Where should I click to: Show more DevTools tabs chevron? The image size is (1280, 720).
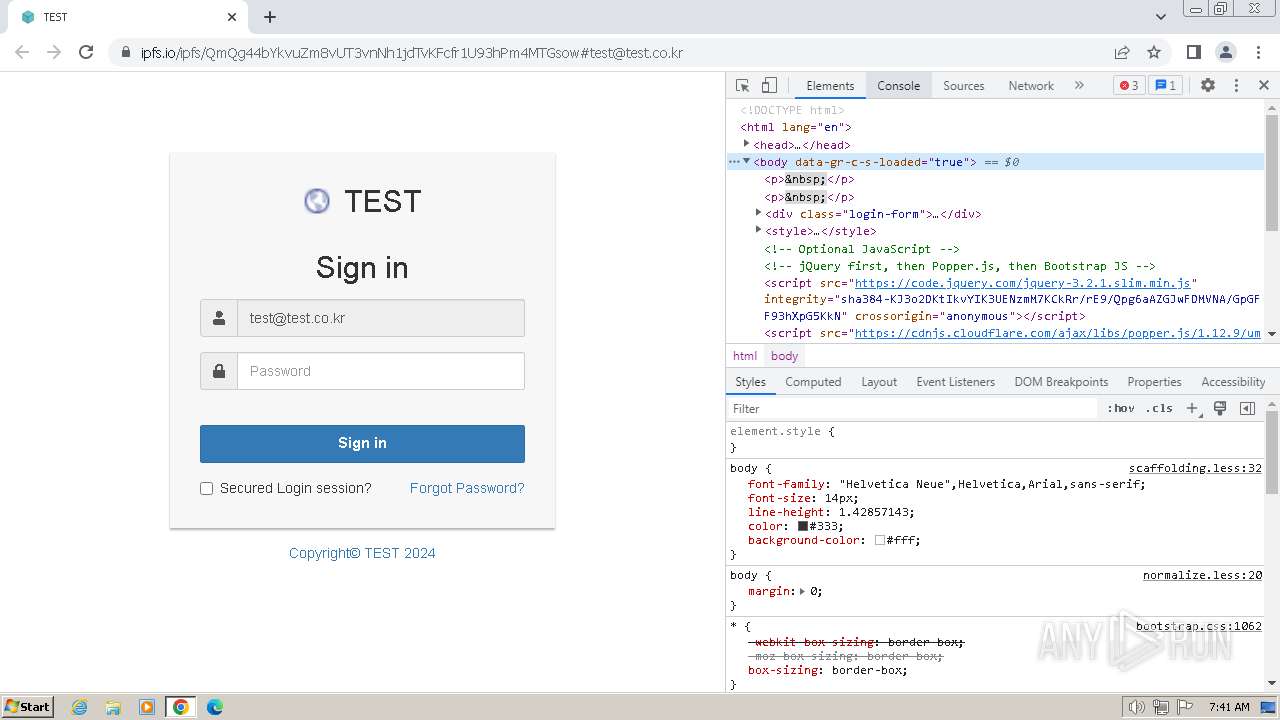(1079, 86)
